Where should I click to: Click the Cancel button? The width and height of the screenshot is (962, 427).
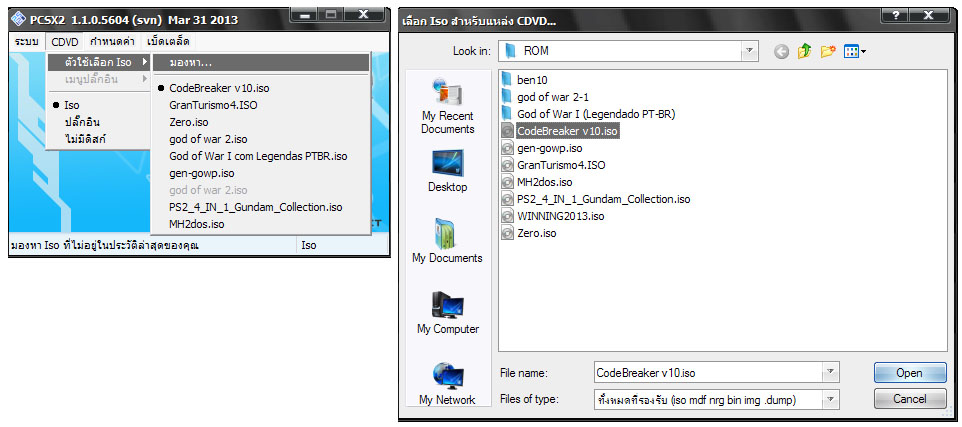909,399
